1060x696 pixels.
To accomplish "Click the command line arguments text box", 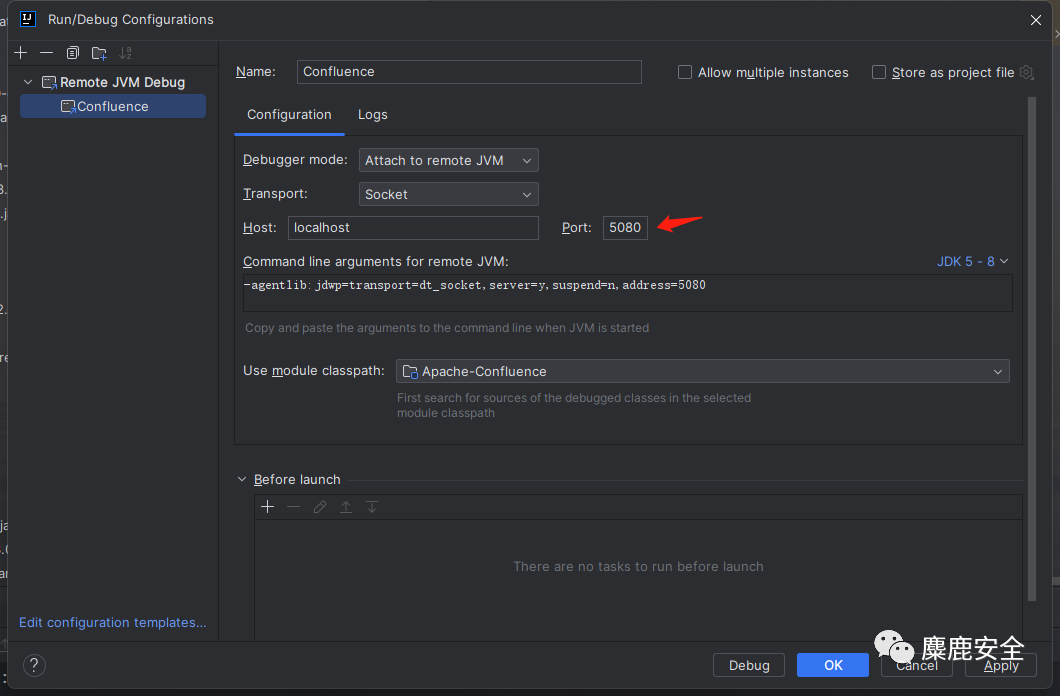I will pos(627,293).
